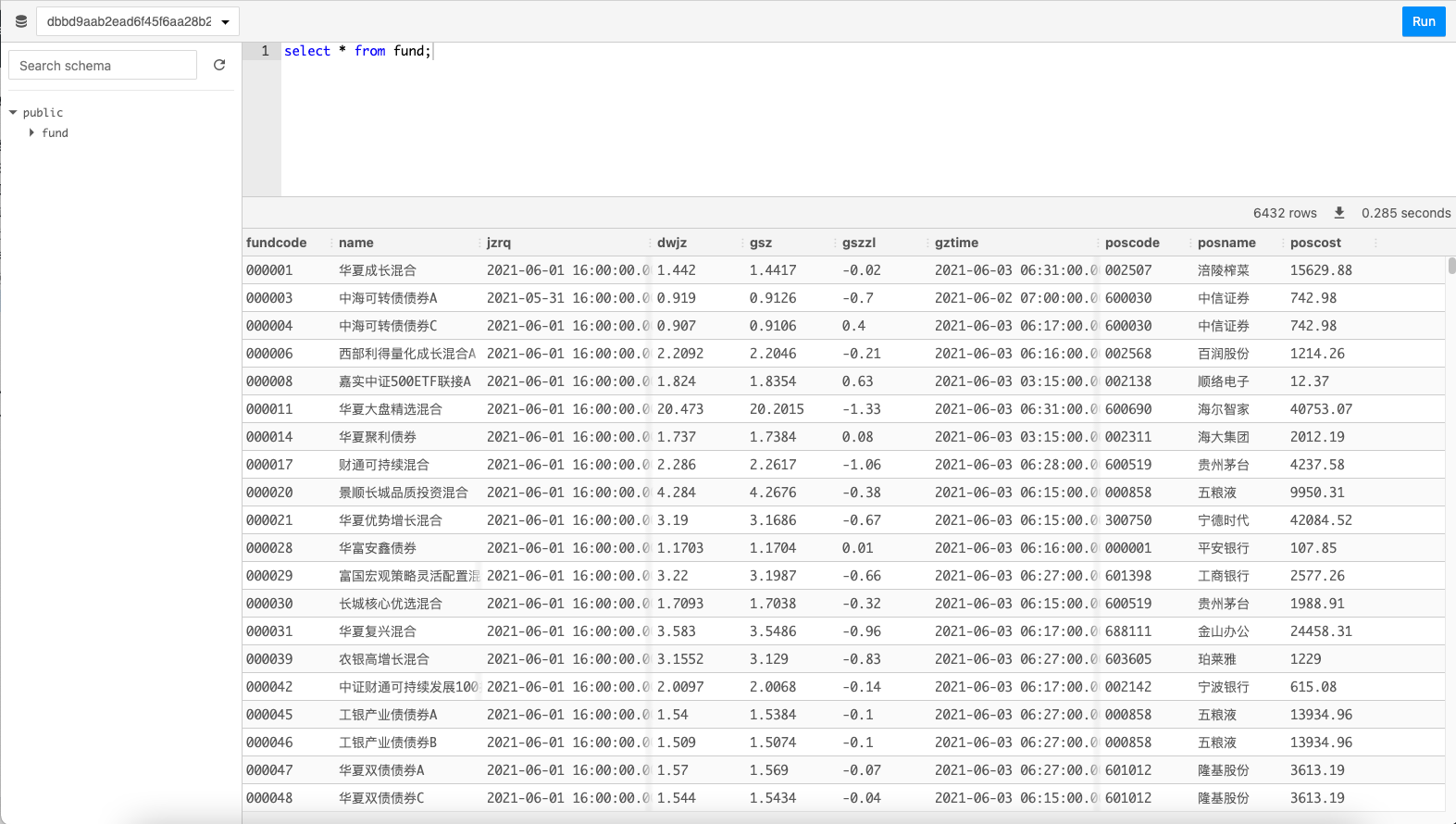Select the posname cell 顺络电子
The height and width of the screenshot is (824, 1456).
pyautogui.click(x=1224, y=381)
